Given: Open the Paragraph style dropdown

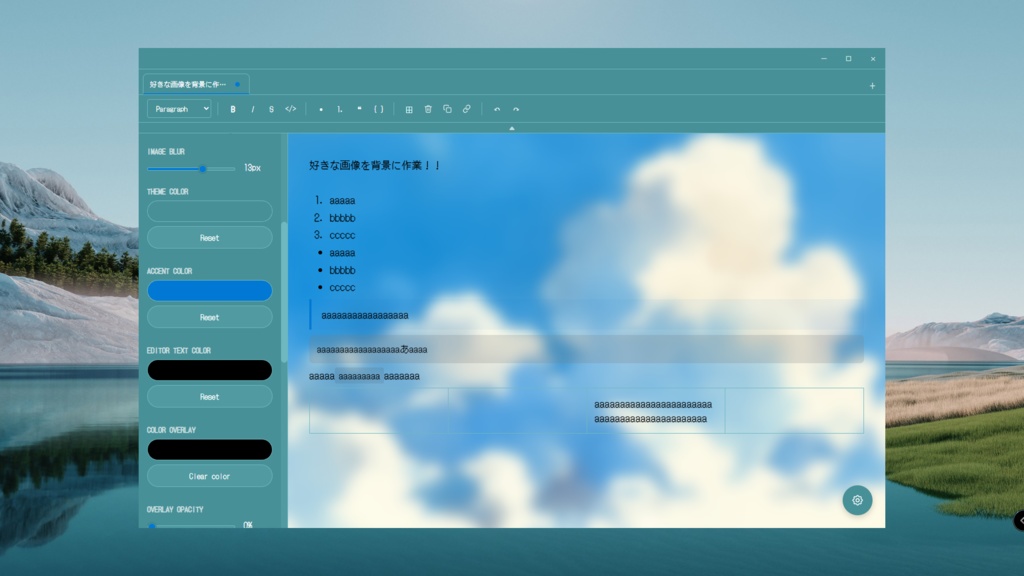Looking at the screenshot, I should tap(179, 109).
